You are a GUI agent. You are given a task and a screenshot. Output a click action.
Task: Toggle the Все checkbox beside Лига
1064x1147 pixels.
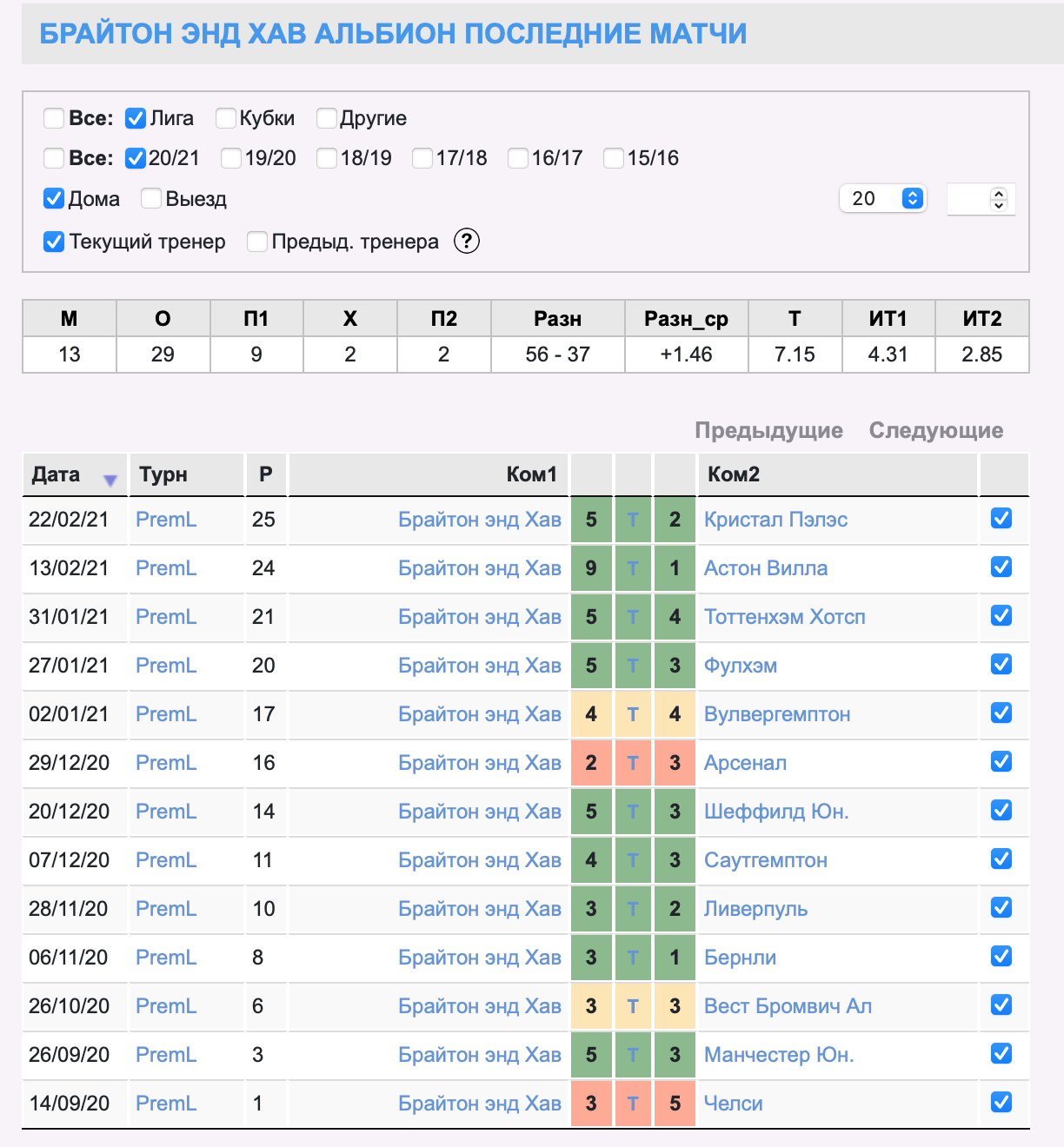tap(54, 118)
